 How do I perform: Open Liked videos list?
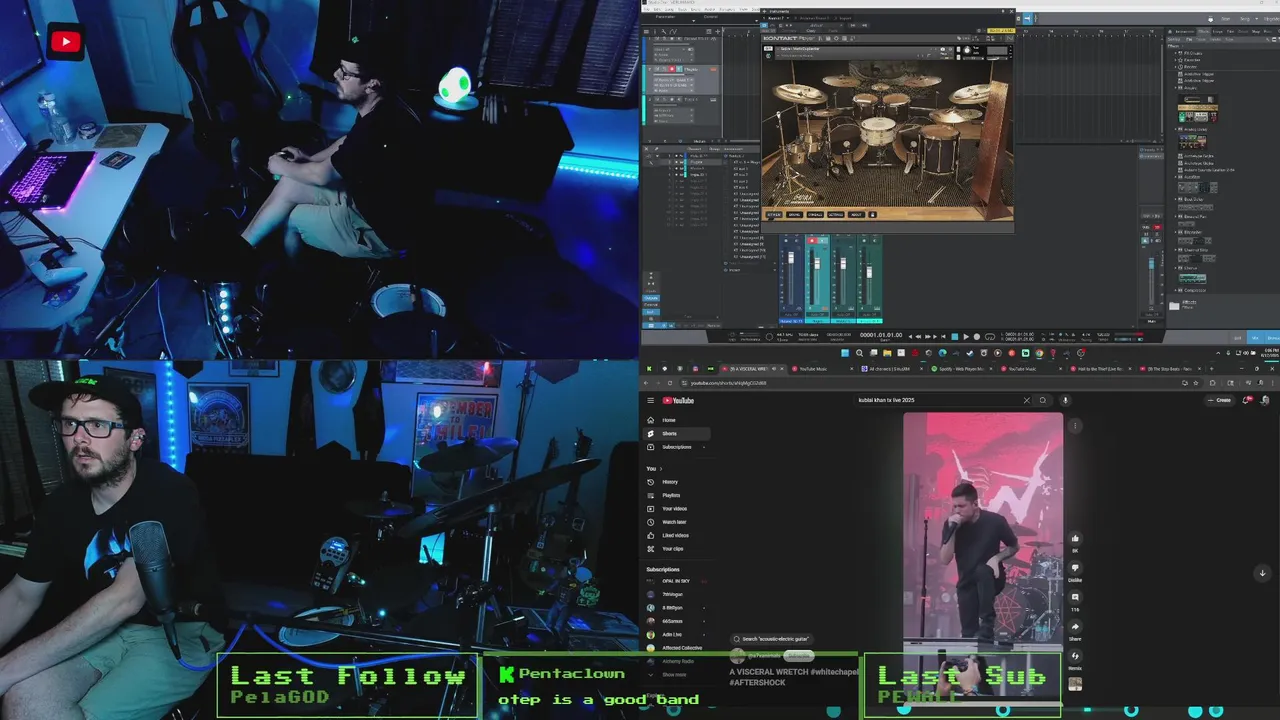pos(675,535)
